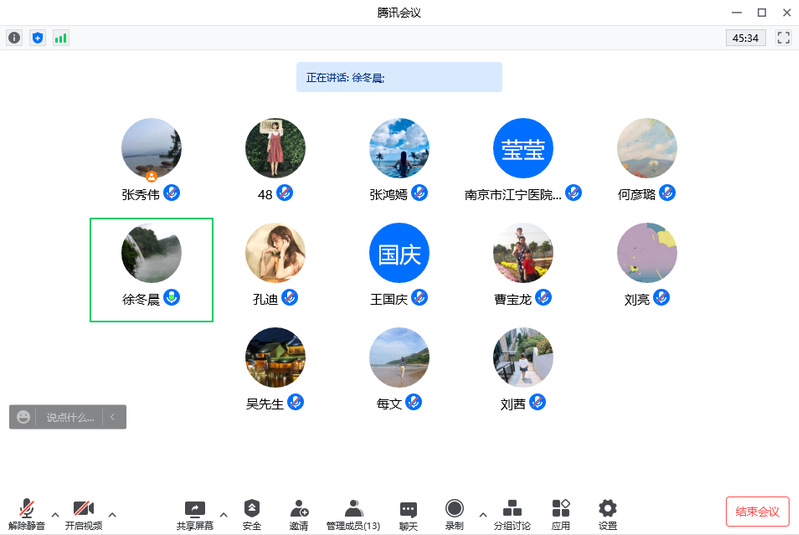The height and width of the screenshot is (535, 799).
Task: Expand audio options arrow beside 解除静音
Action: (55, 515)
